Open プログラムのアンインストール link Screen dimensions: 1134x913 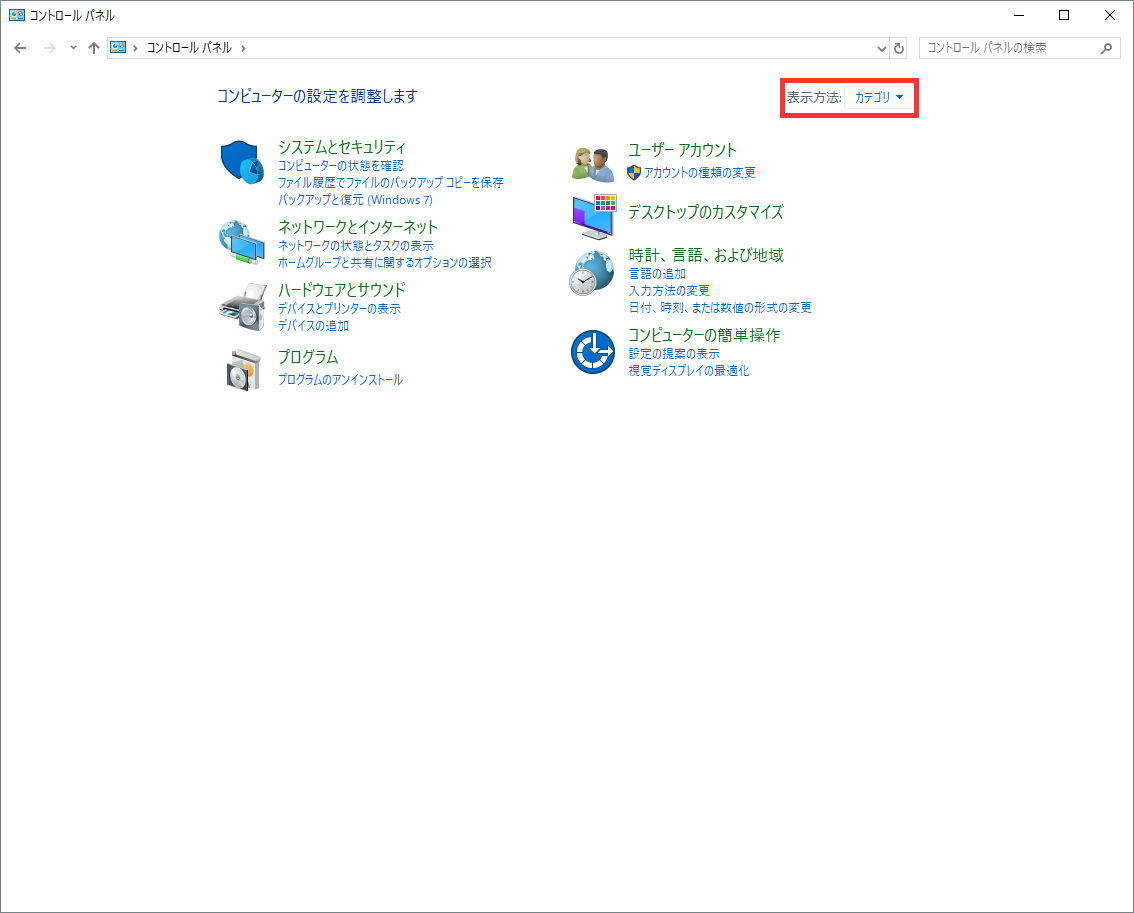pyautogui.click(x=340, y=380)
